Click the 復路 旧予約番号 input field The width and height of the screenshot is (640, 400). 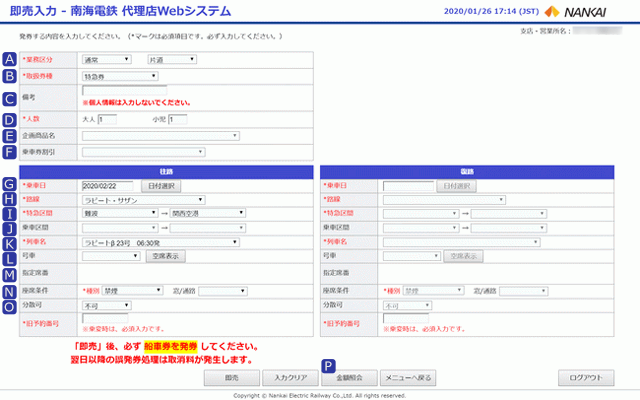[x=406, y=318]
